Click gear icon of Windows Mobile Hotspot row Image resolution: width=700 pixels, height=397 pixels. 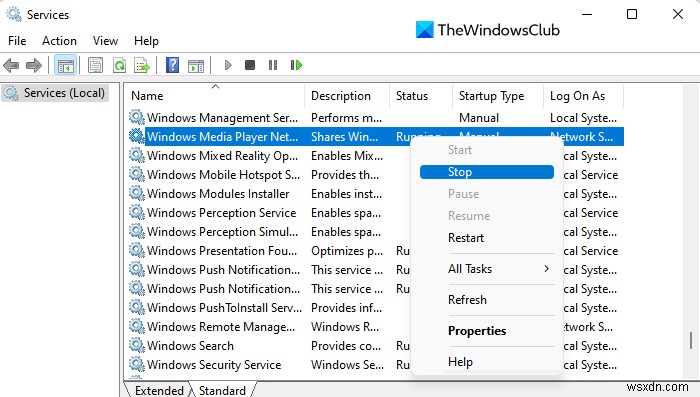point(137,174)
